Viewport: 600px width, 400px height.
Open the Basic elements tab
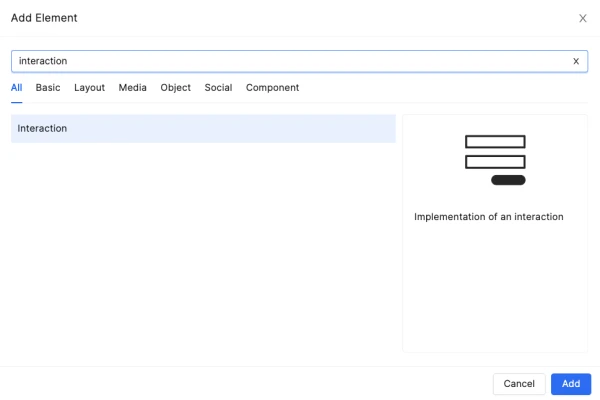[48, 88]
